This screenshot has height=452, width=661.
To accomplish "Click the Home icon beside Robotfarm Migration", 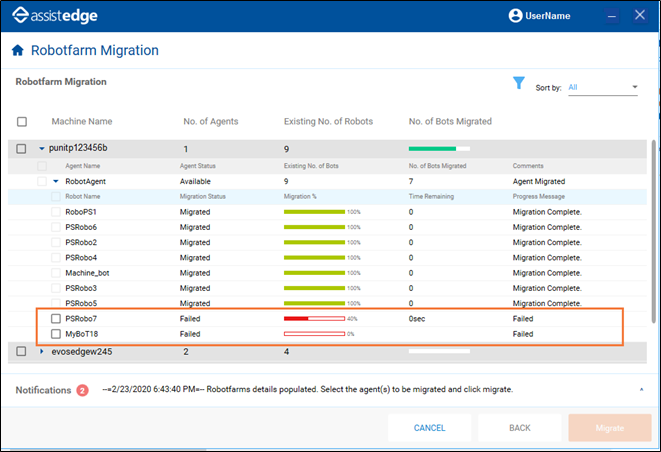I will (17, 50).
